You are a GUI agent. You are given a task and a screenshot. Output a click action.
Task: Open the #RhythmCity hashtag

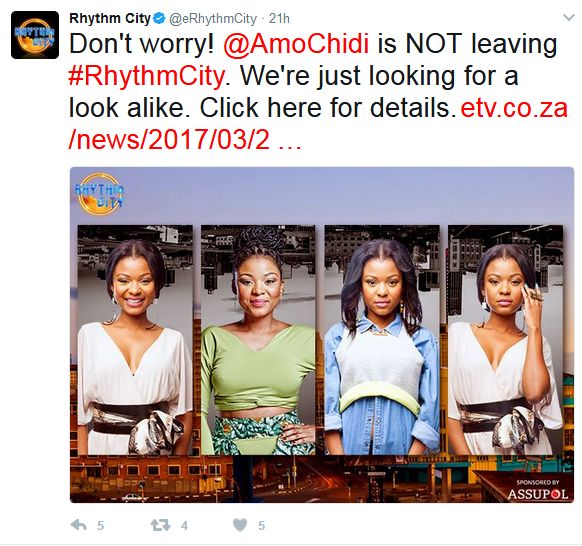(147, 76)
